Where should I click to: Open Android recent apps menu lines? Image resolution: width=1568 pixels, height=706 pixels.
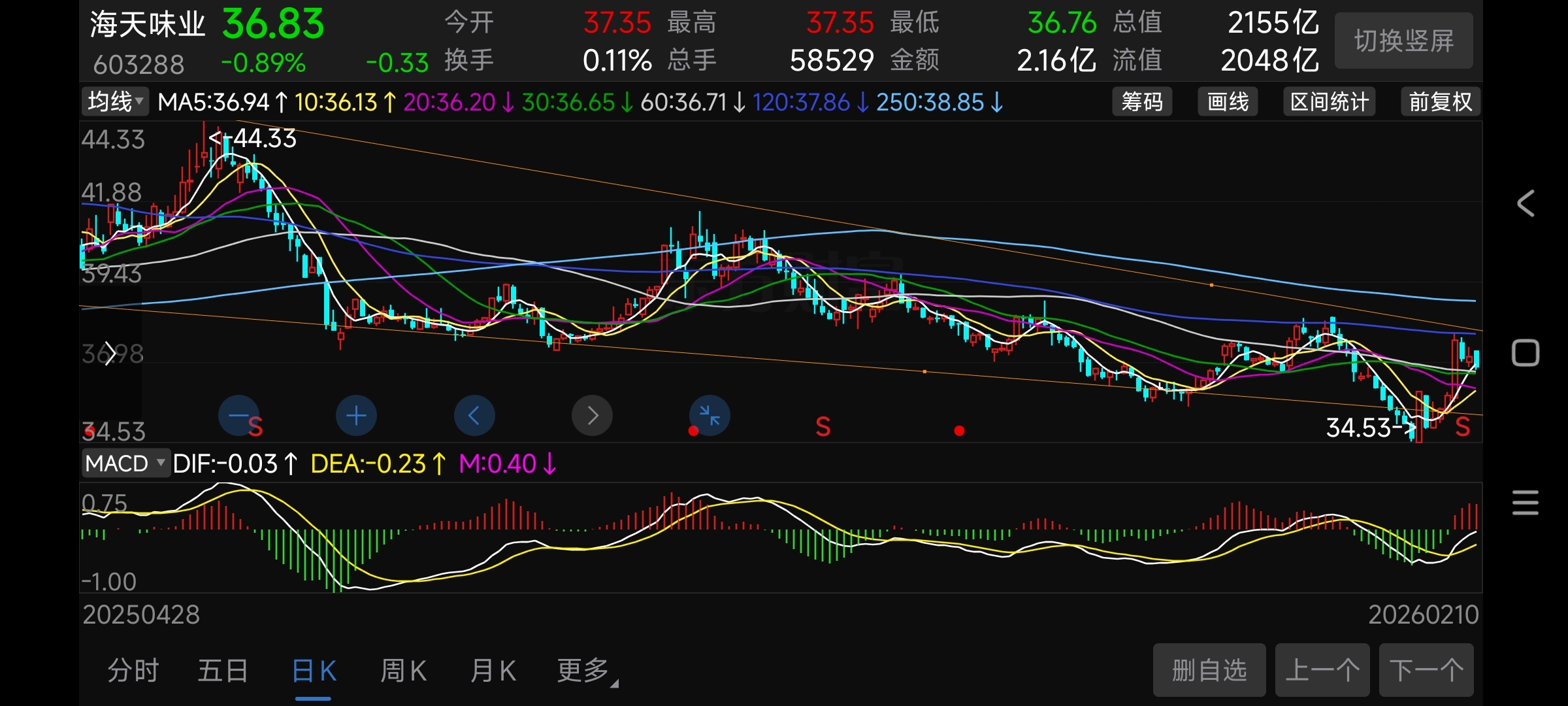(1526, 502)
